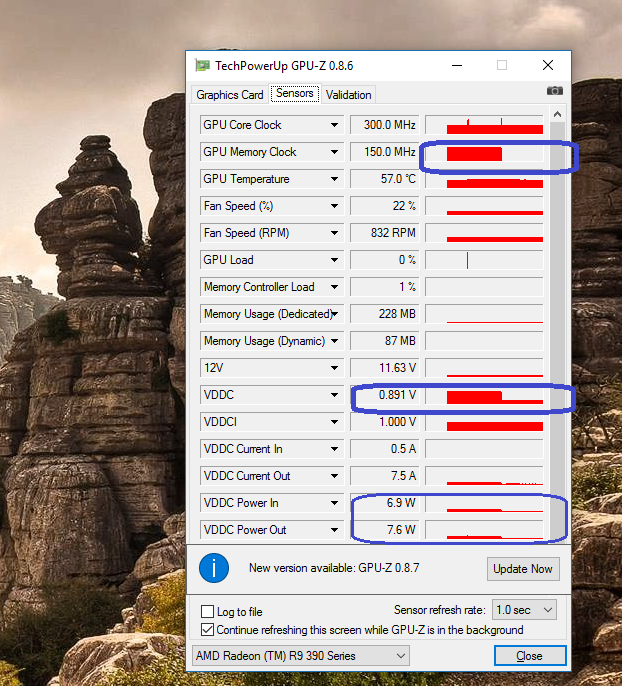622x686 pixels.
Task: Open the Memory Usage (Dedicated) dropdown
Action: click(x=334, y=314)
